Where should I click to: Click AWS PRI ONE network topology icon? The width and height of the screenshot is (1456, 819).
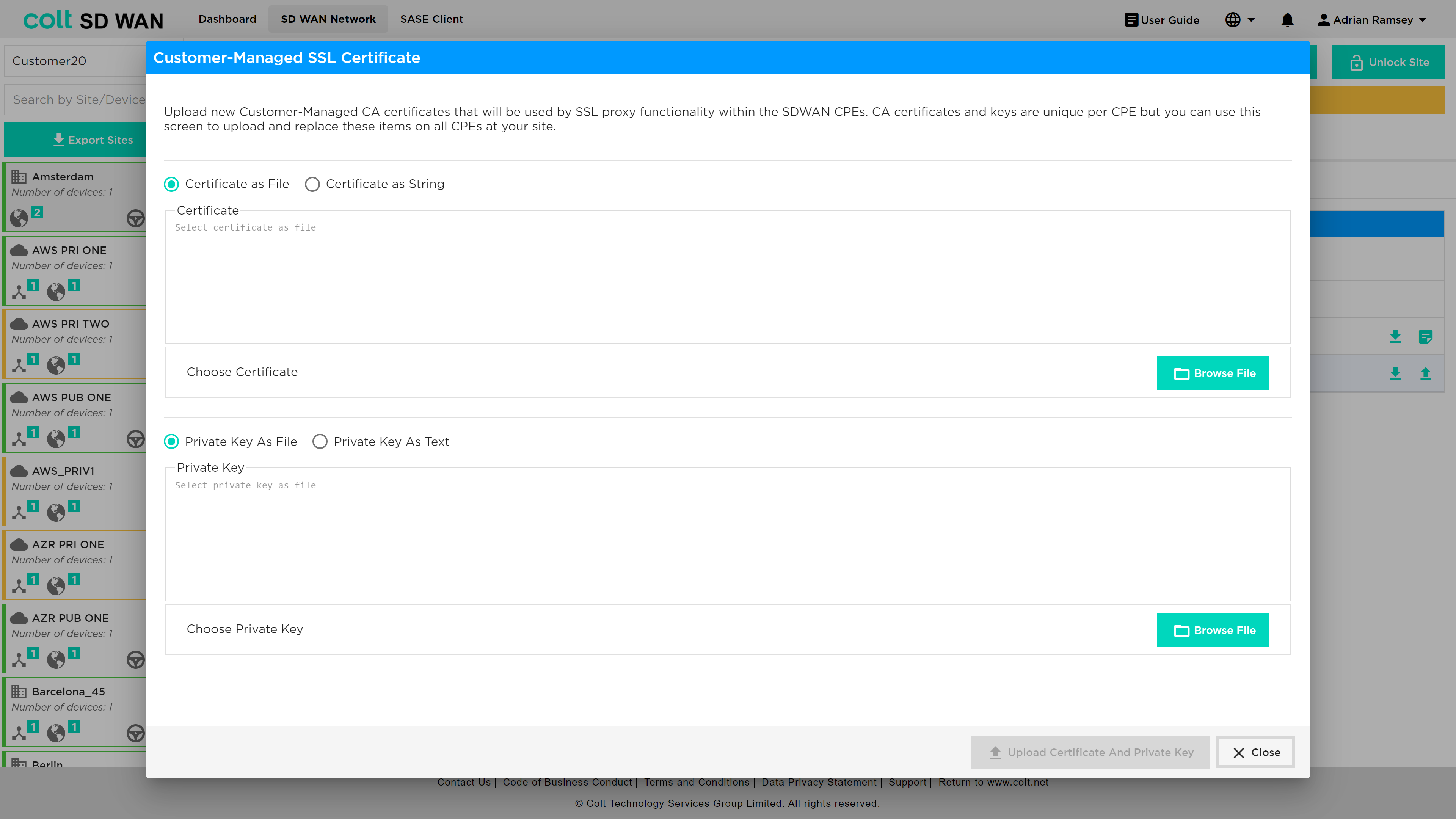coord(19,292)
